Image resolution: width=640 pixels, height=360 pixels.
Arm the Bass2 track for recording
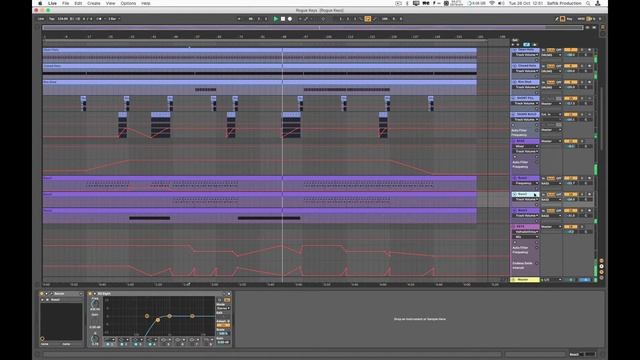589,194
